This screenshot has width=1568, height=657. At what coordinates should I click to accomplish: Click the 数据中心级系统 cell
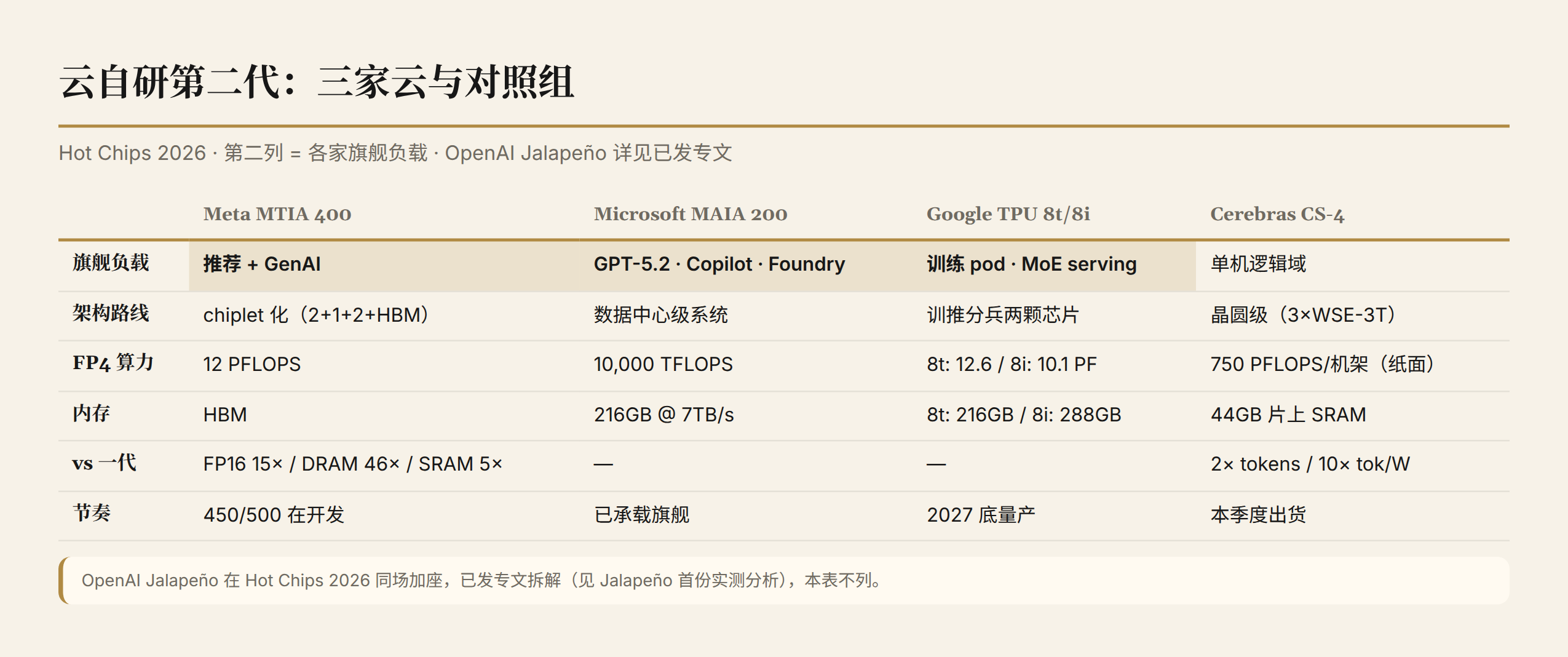pyautogui.click(x=746, y=316)
